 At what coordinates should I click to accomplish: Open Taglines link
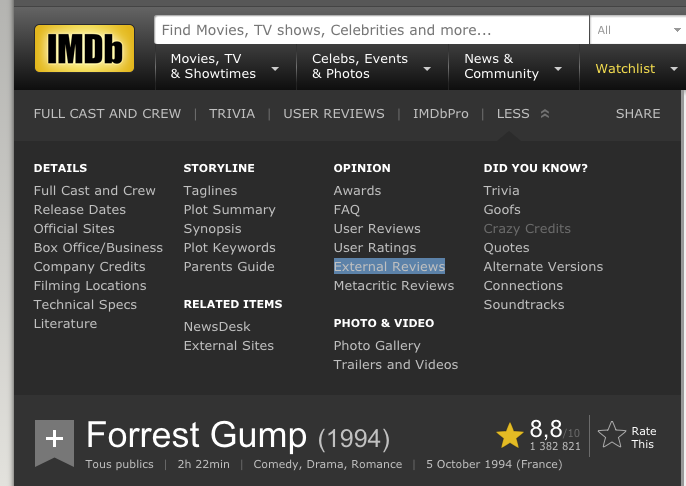210,191
